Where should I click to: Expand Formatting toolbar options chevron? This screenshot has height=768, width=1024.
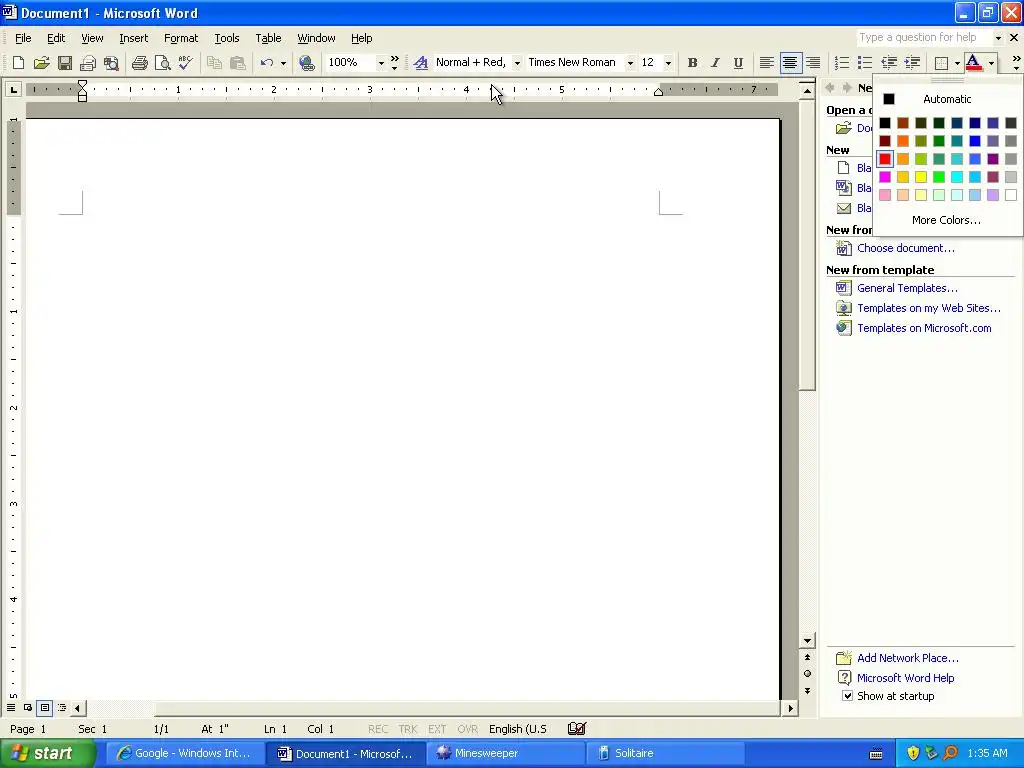1016,63
